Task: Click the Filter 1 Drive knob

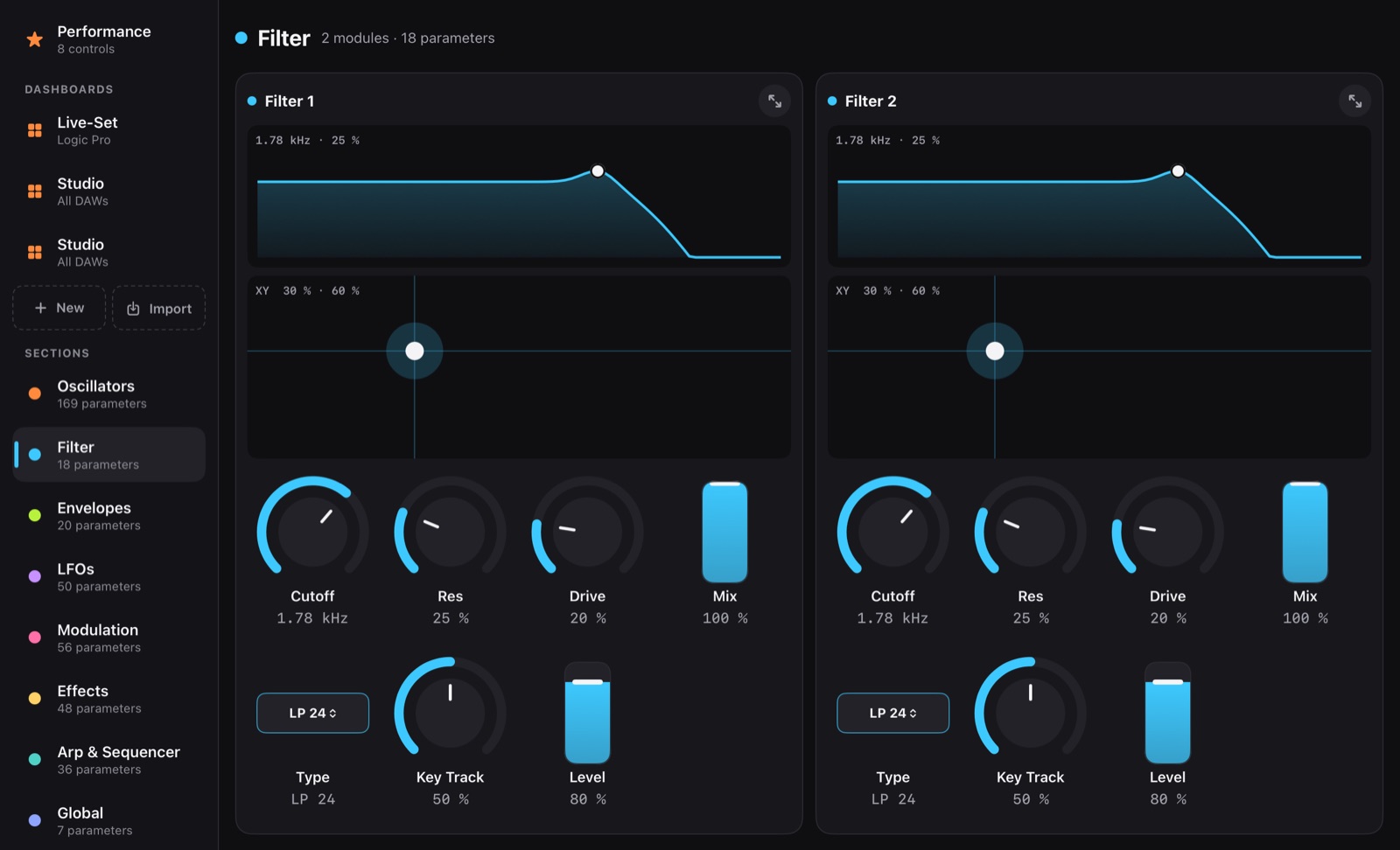Action: click(x=587, y=532)
